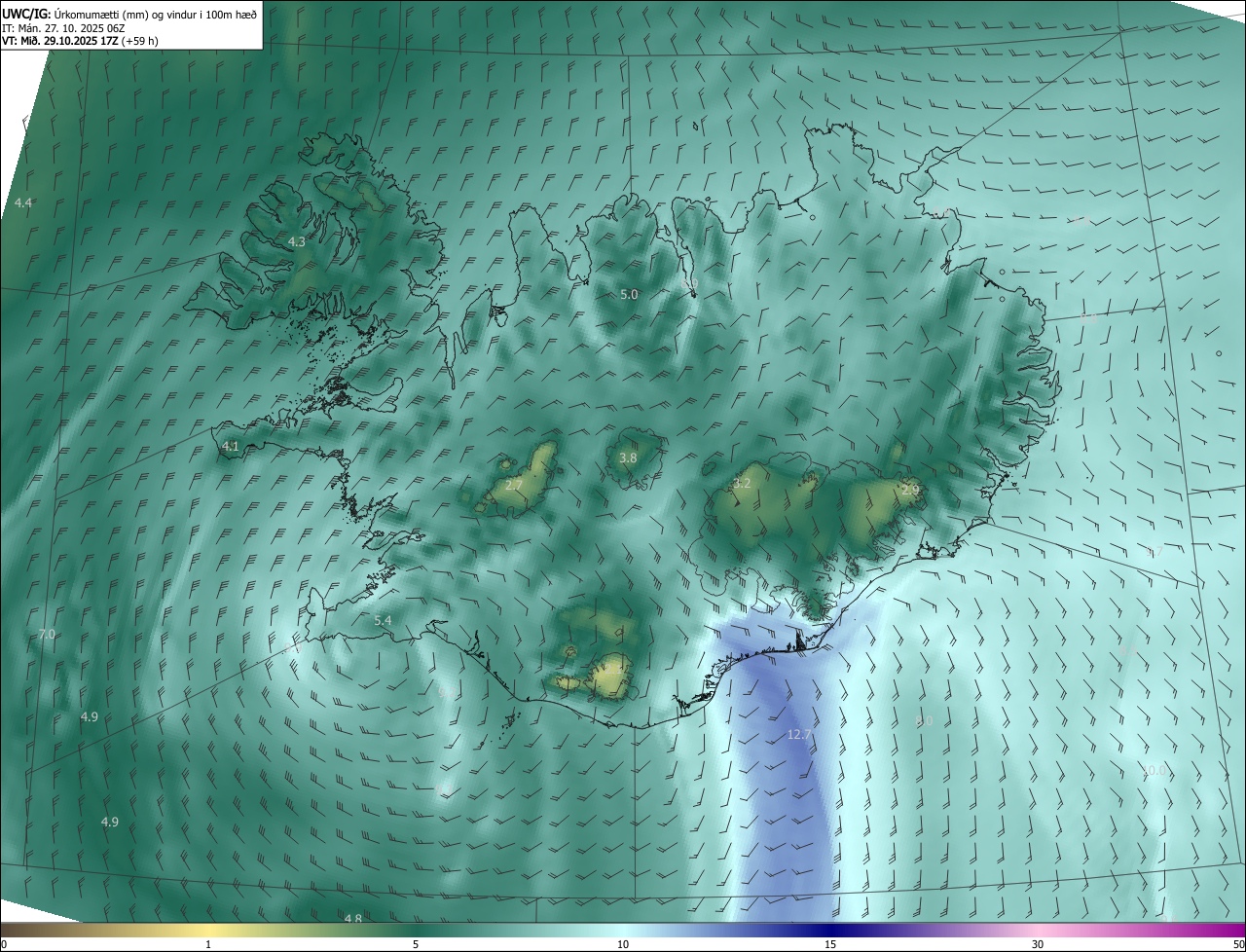Click the color scale tick label 30
The image size is (1246, 952).
[1038, 944]
